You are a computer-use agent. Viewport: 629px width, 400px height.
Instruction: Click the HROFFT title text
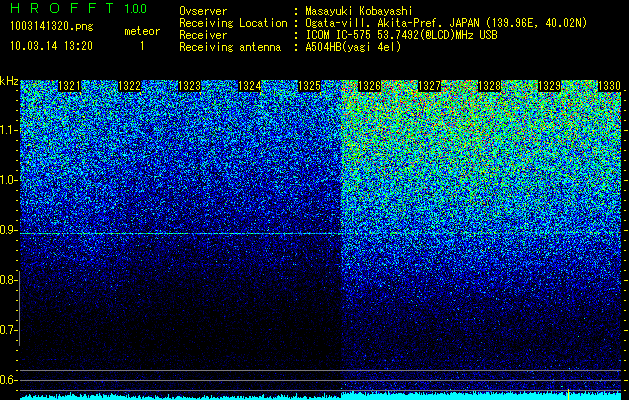pyautogui.click(x=62, y=8)
